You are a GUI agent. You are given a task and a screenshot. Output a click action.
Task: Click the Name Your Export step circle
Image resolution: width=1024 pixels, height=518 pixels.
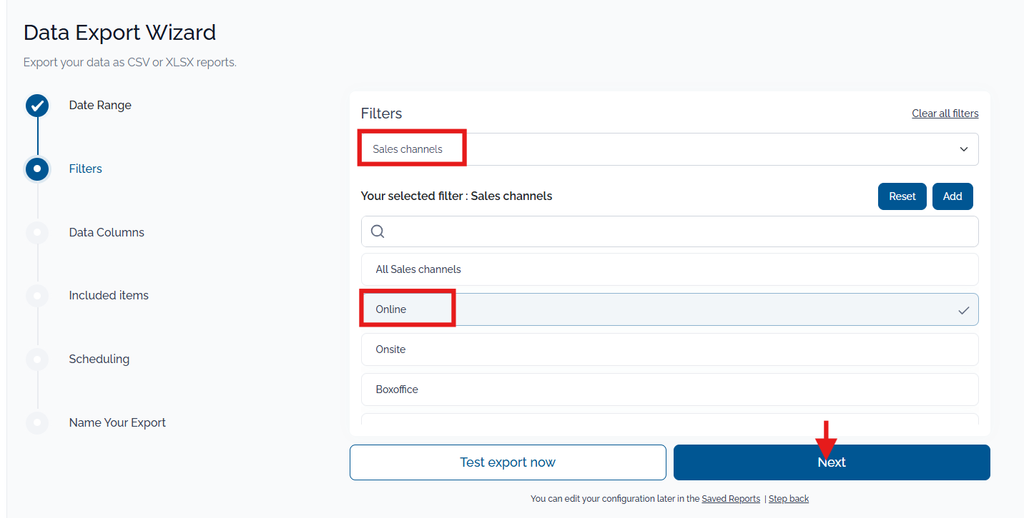pyautogui.click(x=37, y=423)
